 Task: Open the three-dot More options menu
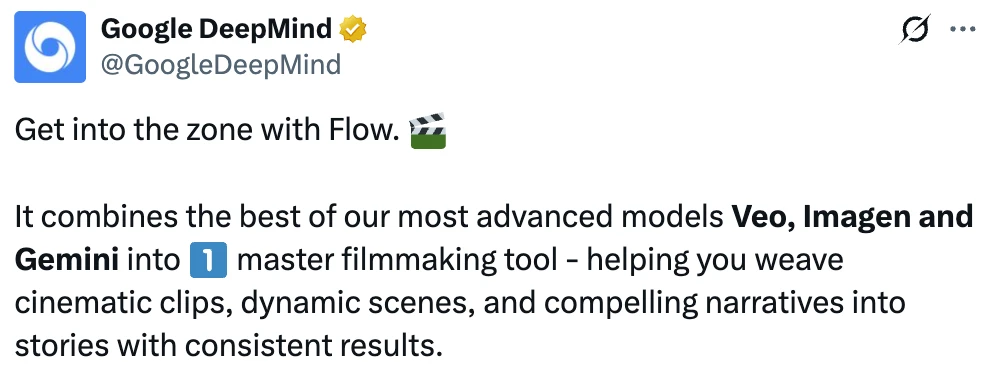(x=962, y=29)
